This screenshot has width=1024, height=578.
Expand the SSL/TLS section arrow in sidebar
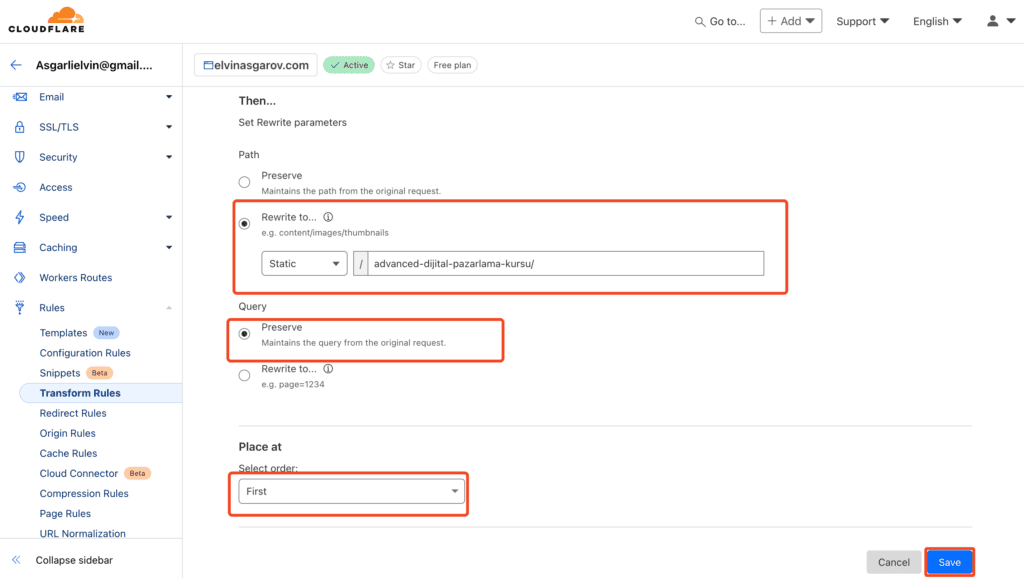(x=169, y=127)
